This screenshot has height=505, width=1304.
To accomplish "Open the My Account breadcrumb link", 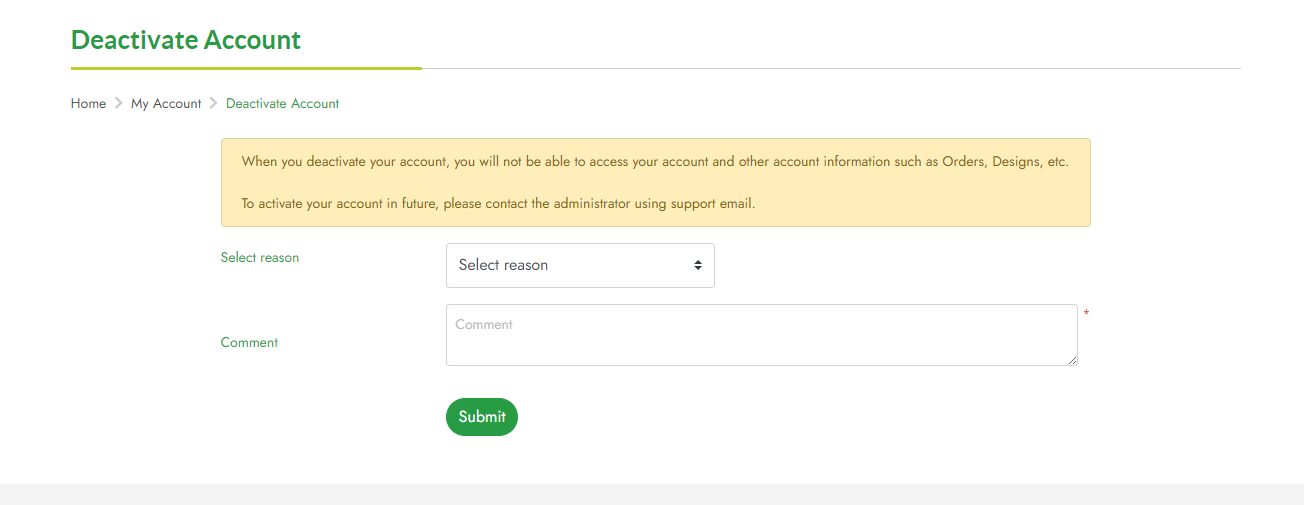I will (166, 104).
